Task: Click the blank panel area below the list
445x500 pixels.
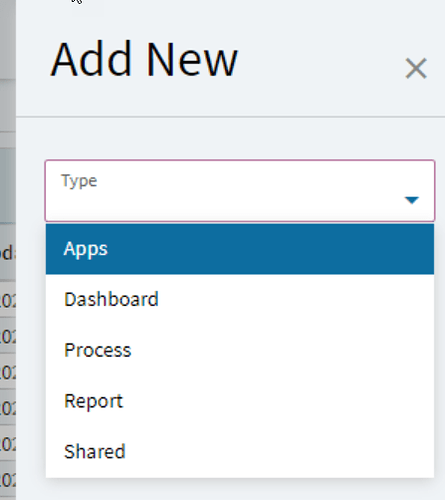Action: tap(230, 489)
